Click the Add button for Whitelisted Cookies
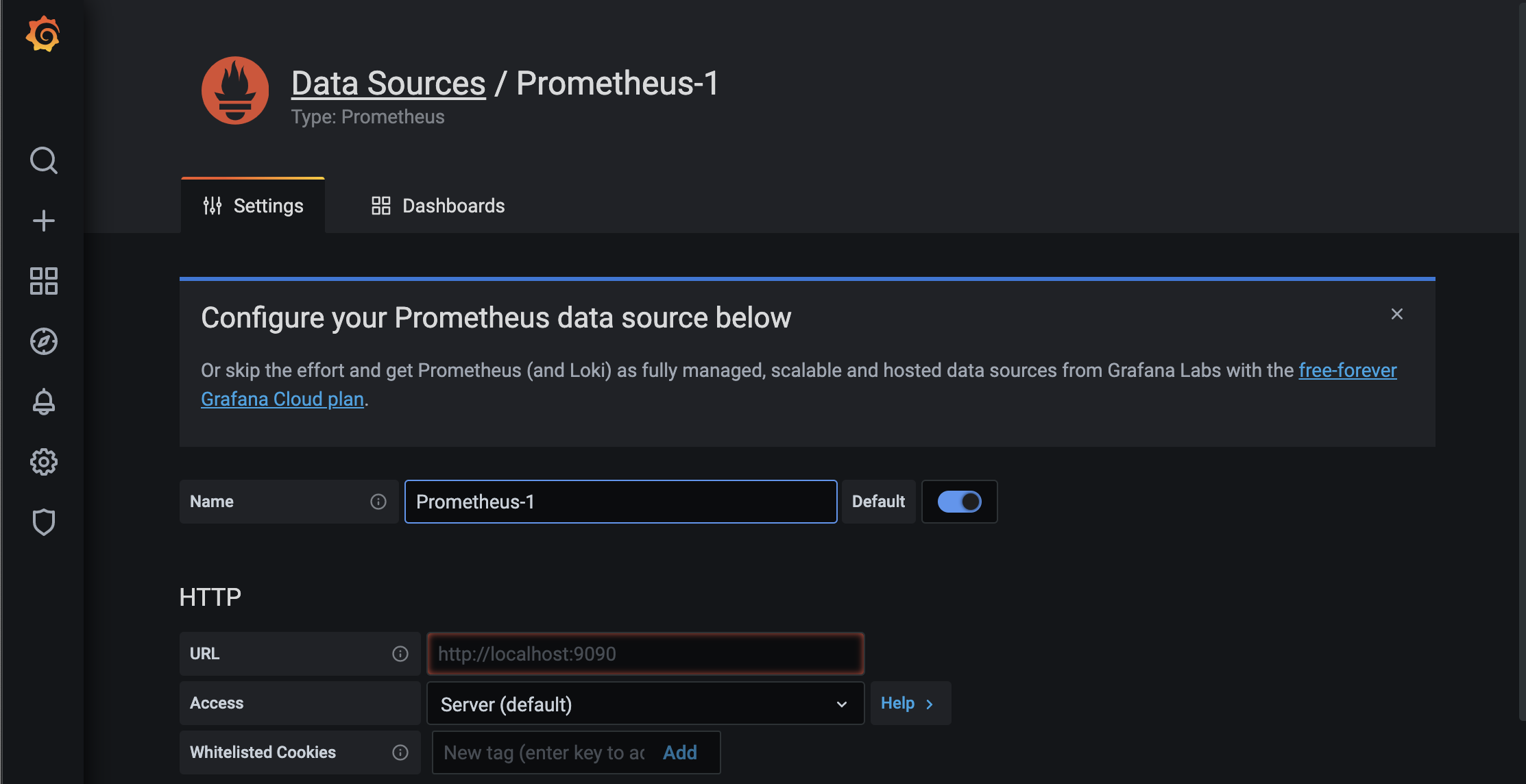This screenshot has height=784, width=1526. [679, 752]
